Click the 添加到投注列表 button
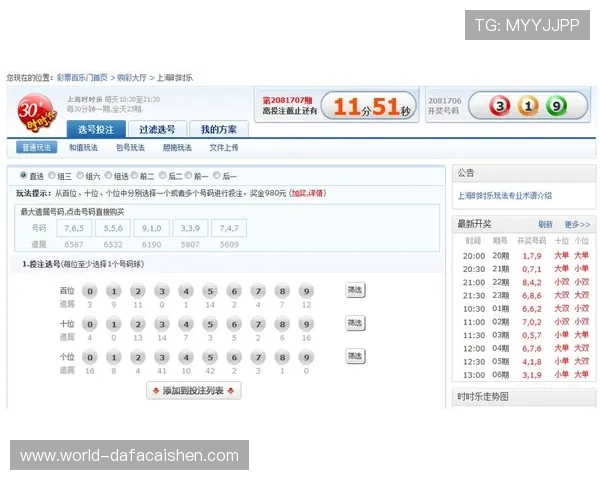Viewport: 600px width, 480px height. (194, 390)
